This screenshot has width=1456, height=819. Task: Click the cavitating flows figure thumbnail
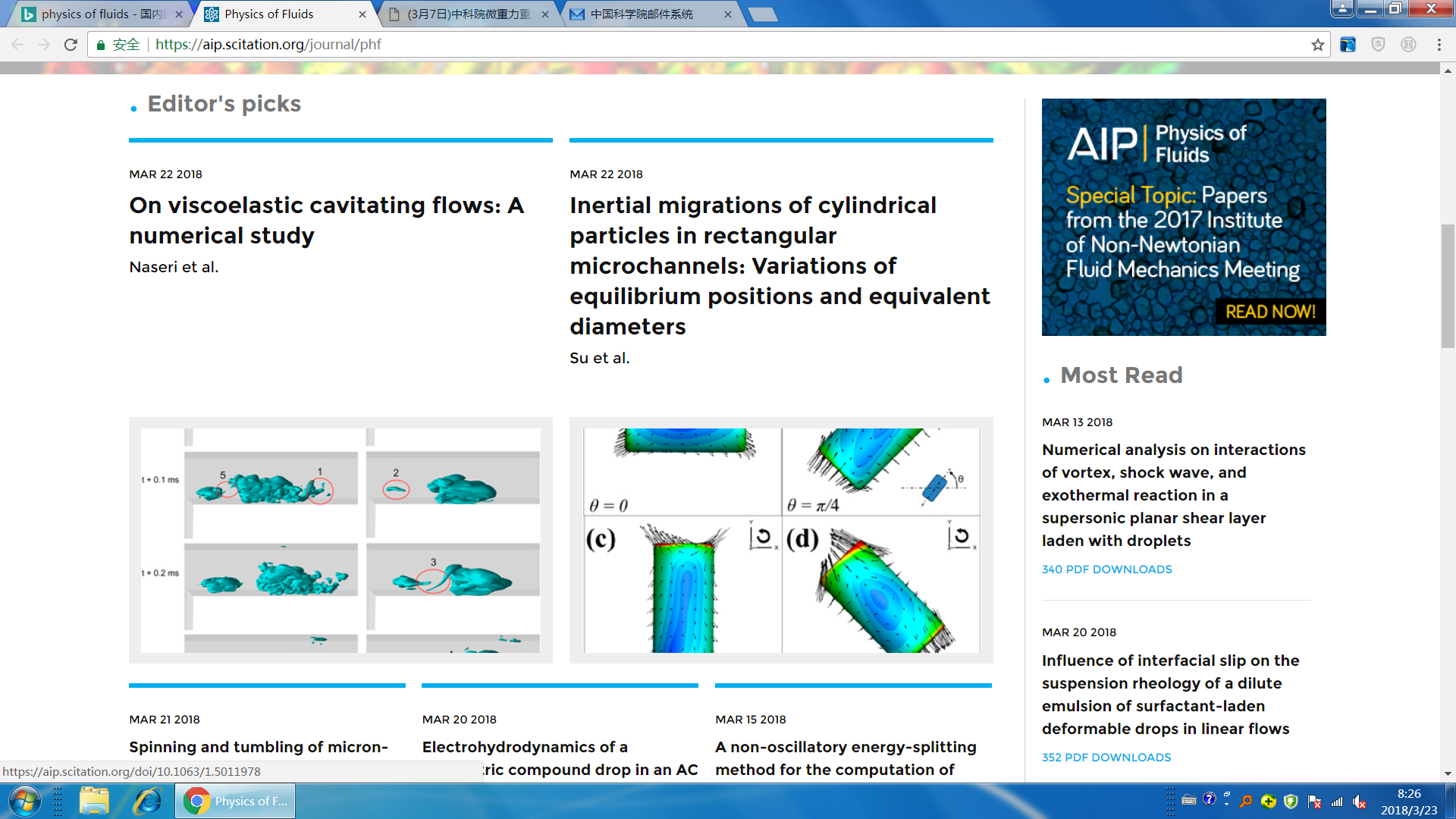coord(340,540)
